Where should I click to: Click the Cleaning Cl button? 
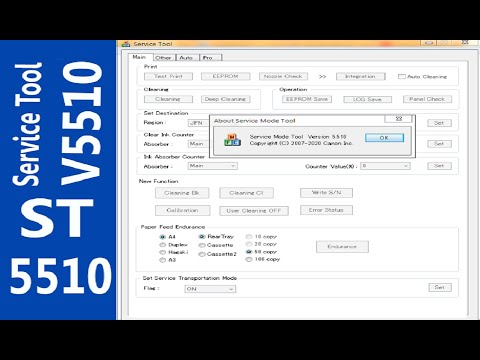click(246, 193)
